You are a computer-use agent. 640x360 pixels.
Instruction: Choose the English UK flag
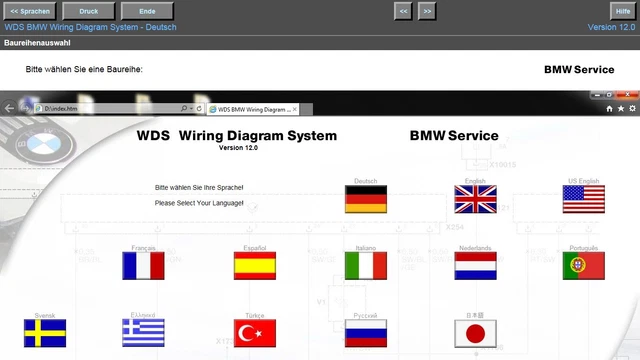pyautogui.click(x=476, y=199)
